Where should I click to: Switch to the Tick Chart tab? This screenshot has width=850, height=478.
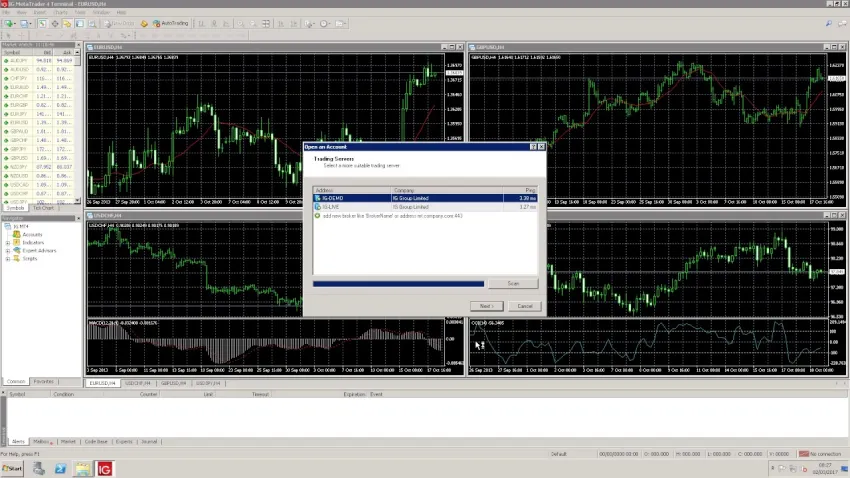(x=43, y=208)
